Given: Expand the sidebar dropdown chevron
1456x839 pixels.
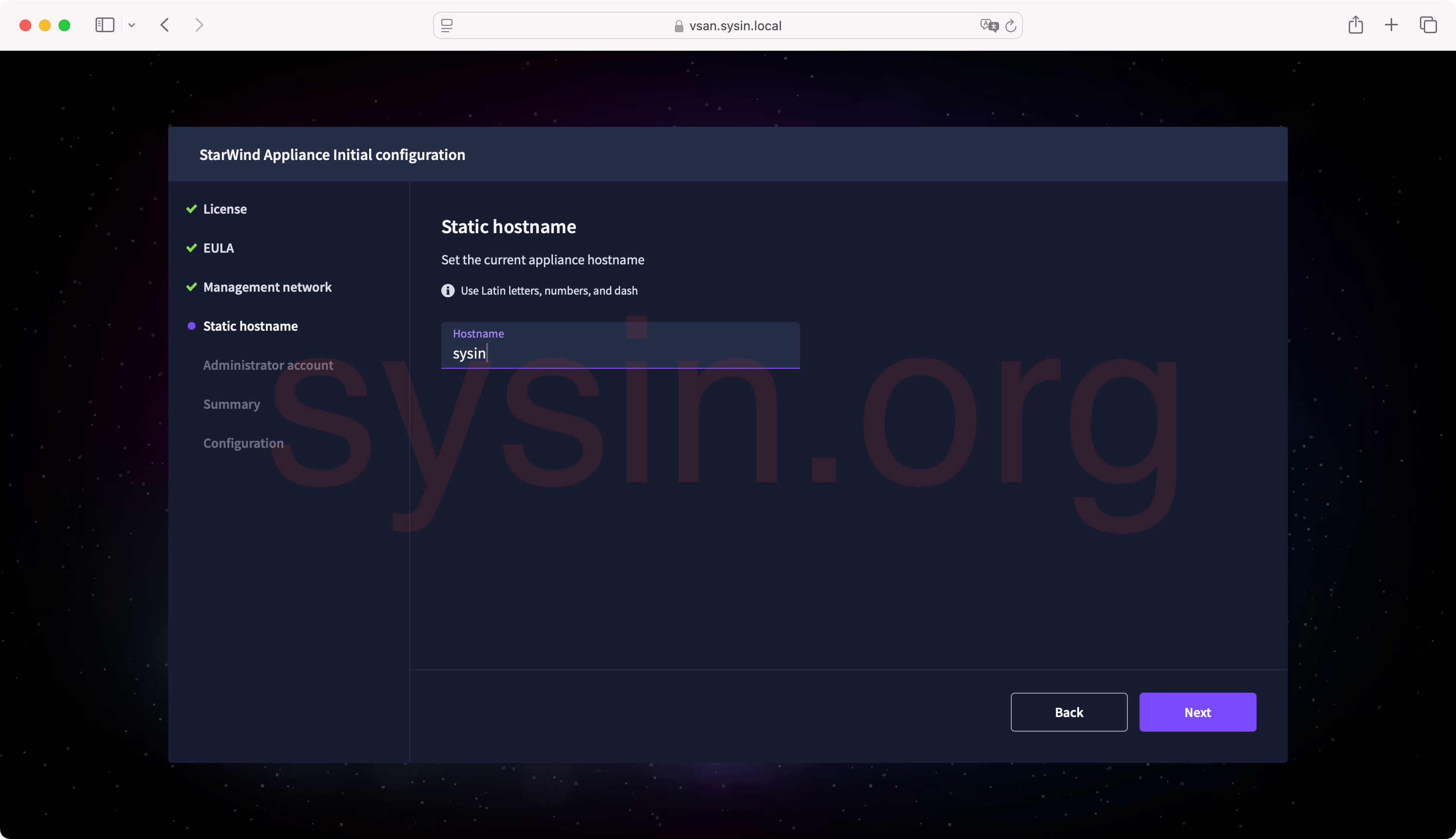Looking at the screenshot, I should 132,25.
